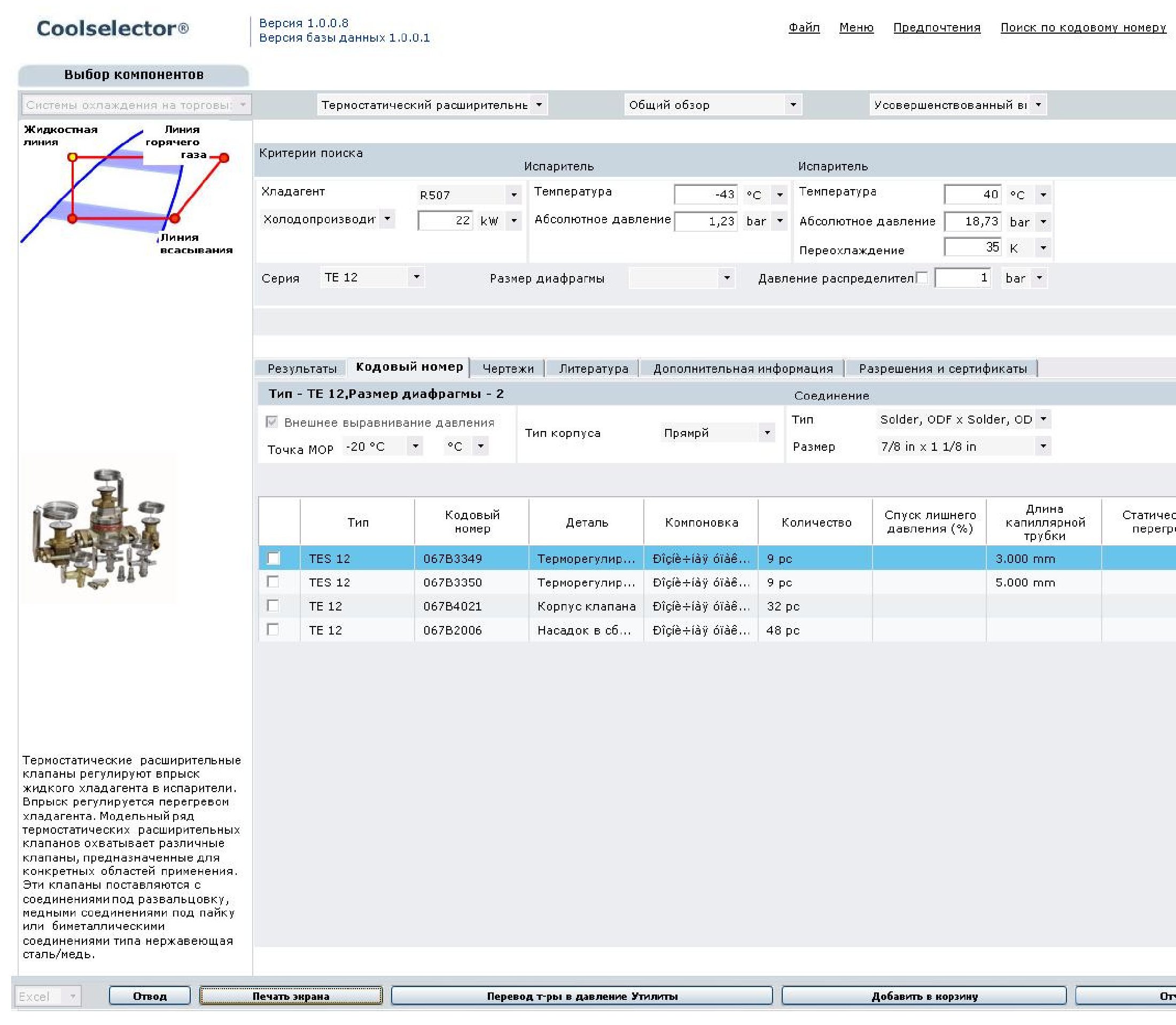Tick the checkbox for code number 067B4021

coord(274,605)
